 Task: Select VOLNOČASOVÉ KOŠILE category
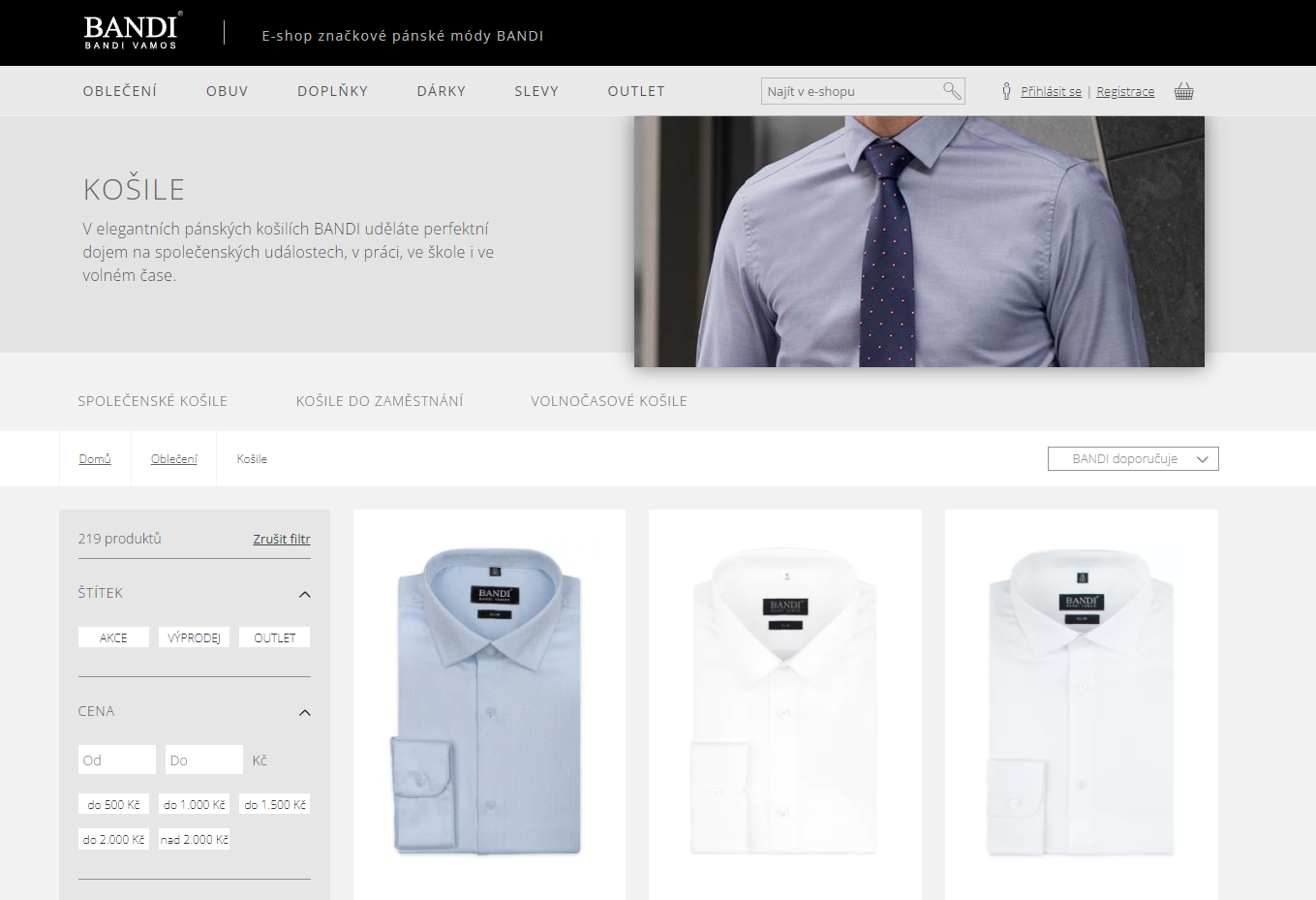609,401
